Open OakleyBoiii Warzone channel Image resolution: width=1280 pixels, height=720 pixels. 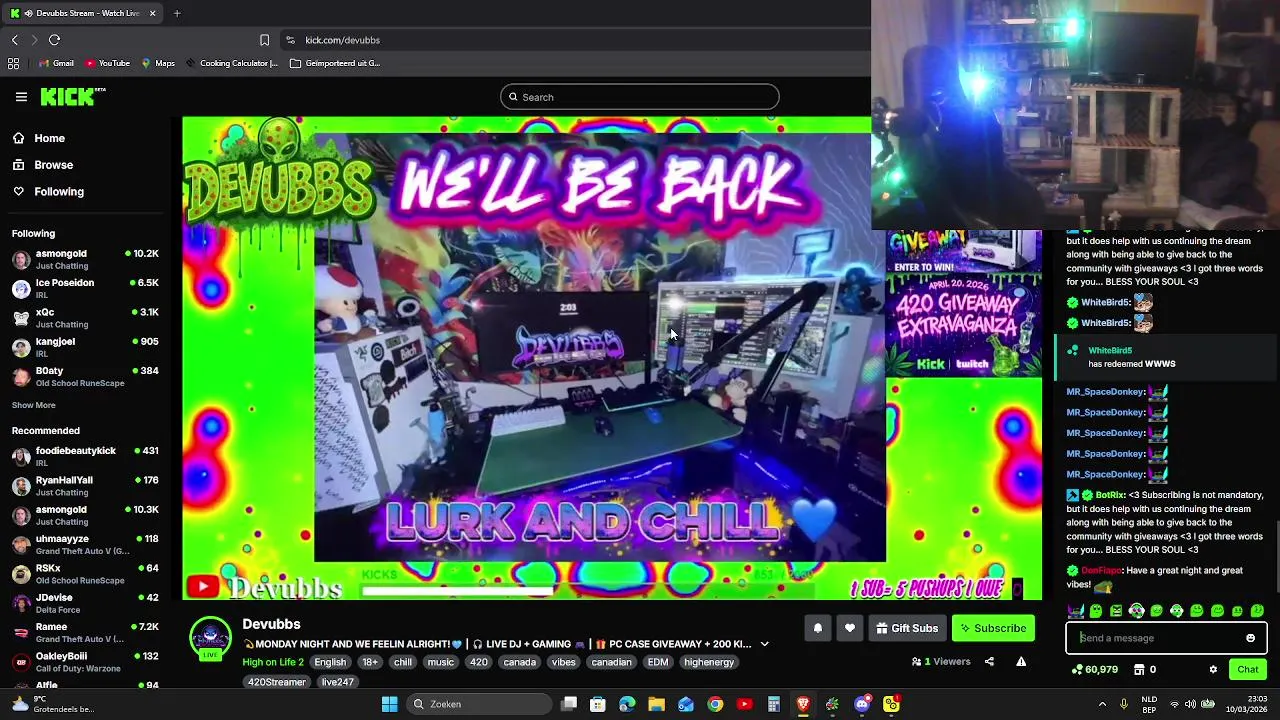85,662
